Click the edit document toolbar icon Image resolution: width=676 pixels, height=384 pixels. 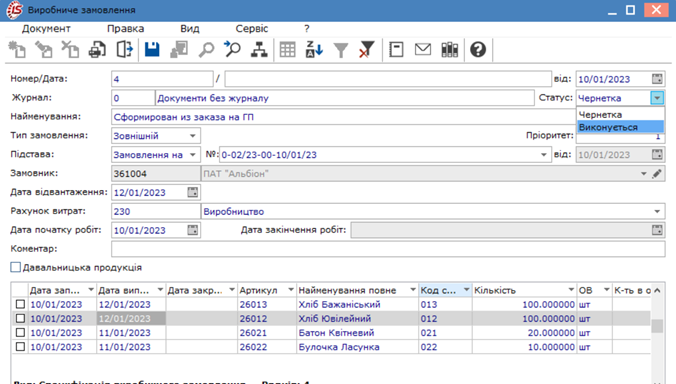pyautogui.click(x=44, y=50)
